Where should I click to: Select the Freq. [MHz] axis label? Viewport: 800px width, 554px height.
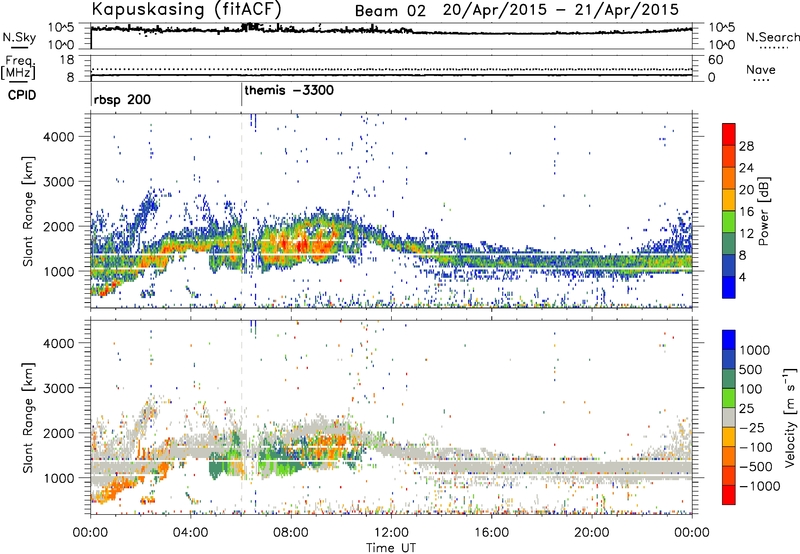pos(19,67)
